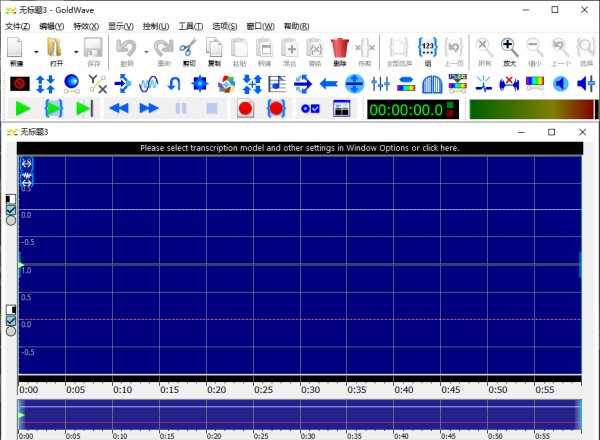The width and height of the screenshot is (600, 440).
Task: Open the 编辑(Y) menu
Action: pyautogui.click(x=52, y=26)
